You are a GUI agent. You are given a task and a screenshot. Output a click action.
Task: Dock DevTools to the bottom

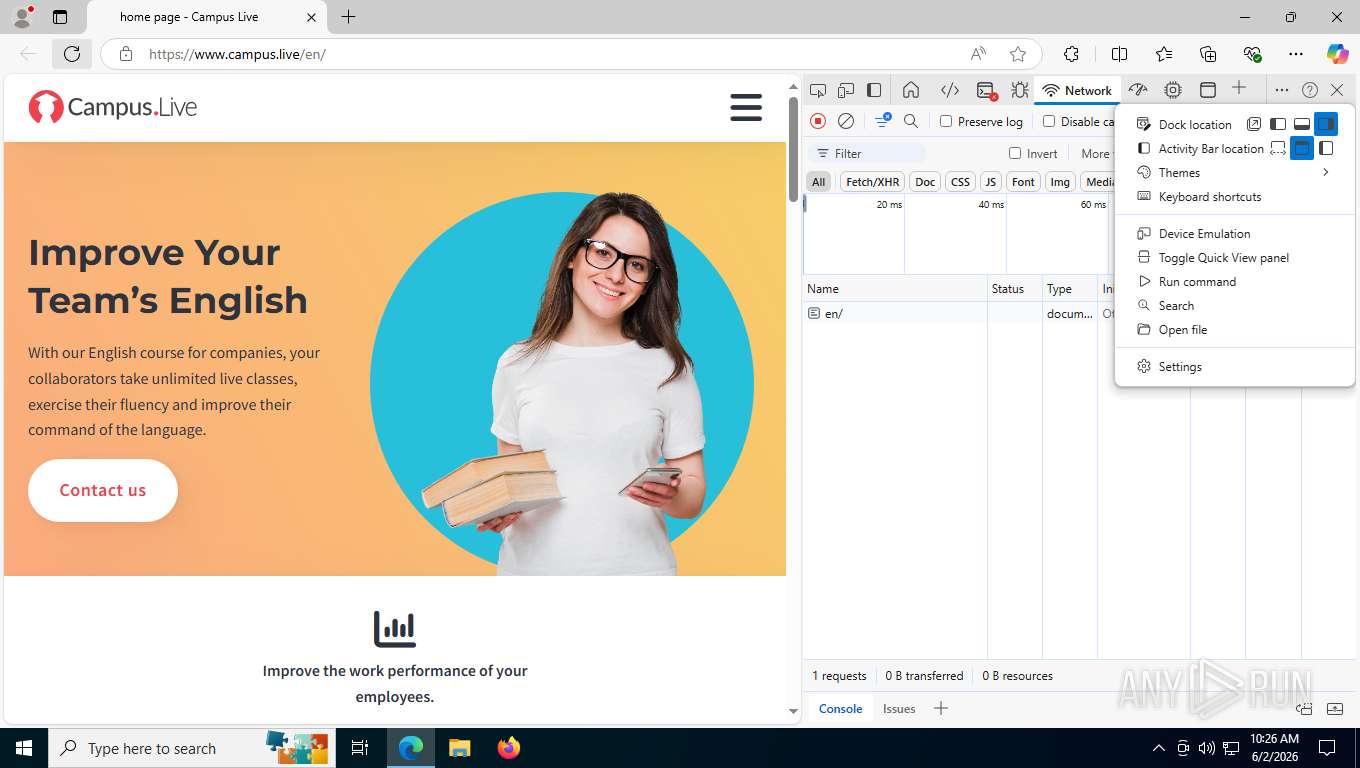pos(1302,124)
